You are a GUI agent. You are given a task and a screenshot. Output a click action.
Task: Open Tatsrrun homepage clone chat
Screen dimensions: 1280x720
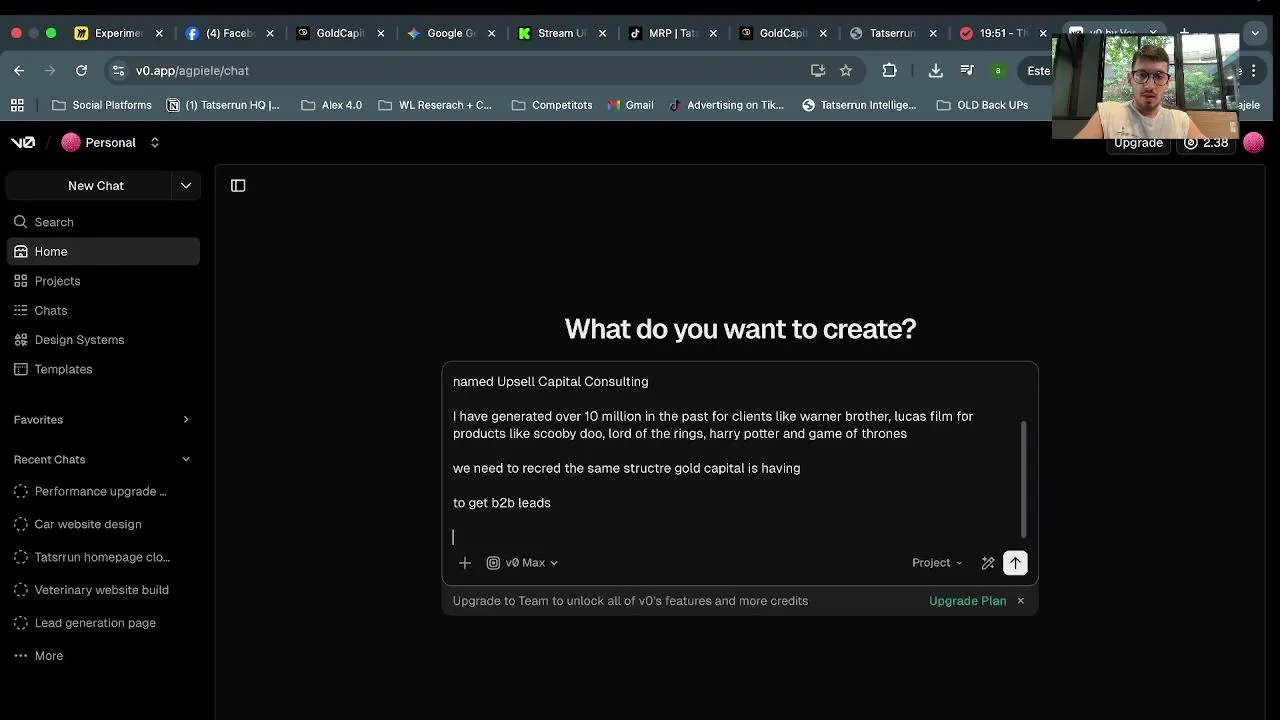[x=103, y=557]
